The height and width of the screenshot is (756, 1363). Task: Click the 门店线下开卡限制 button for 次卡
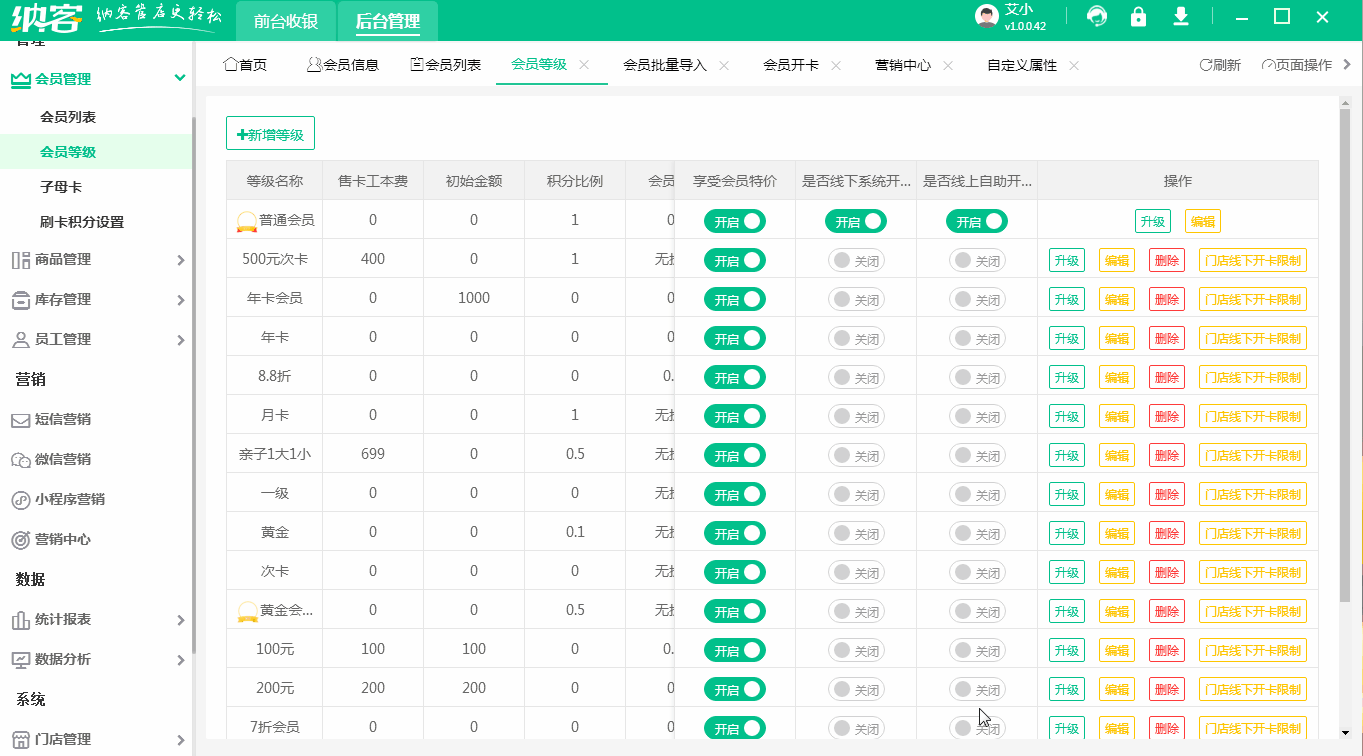tap(1252, 571)
